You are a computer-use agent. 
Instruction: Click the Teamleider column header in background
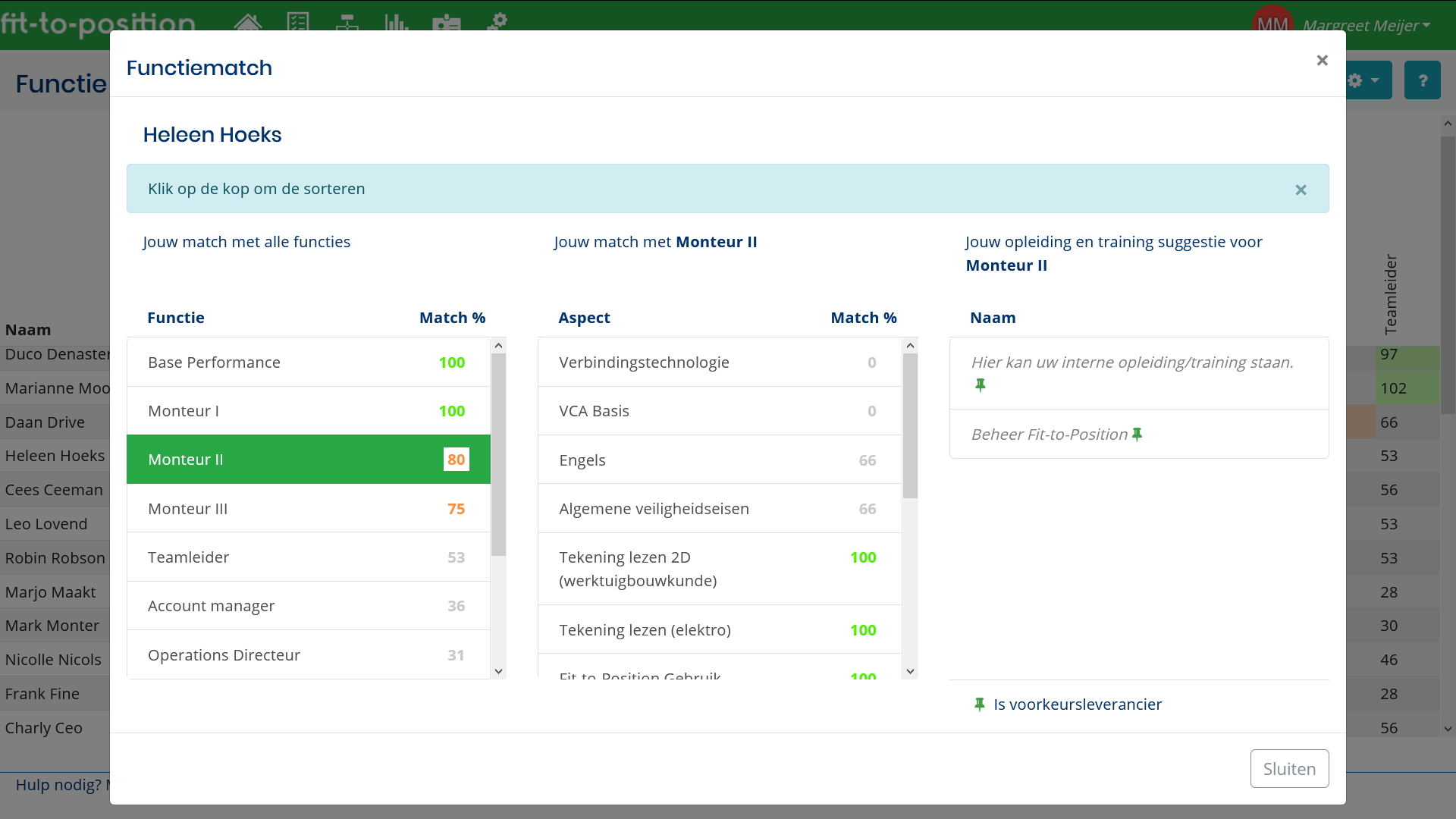(1391, 294)
